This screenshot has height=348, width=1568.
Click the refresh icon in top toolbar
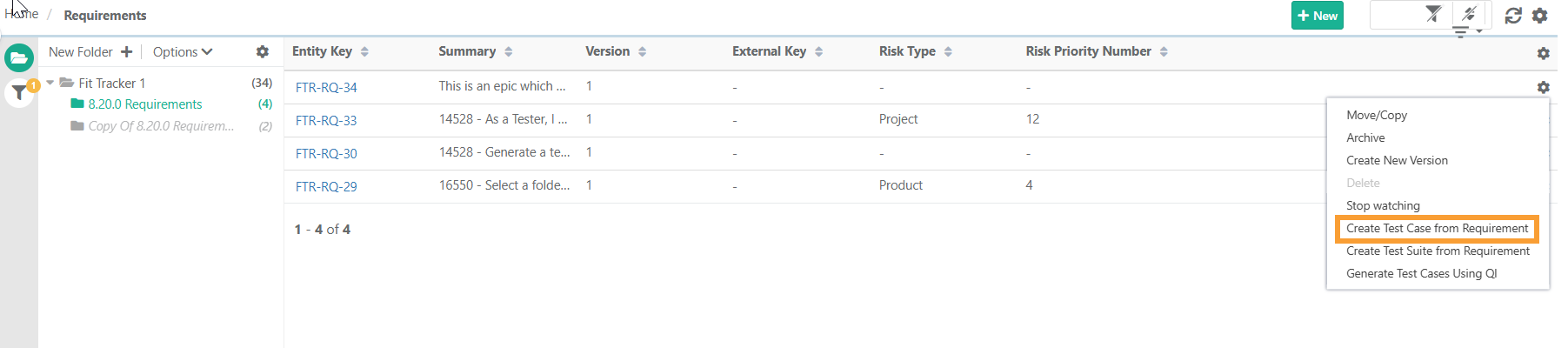(1513, 16)
